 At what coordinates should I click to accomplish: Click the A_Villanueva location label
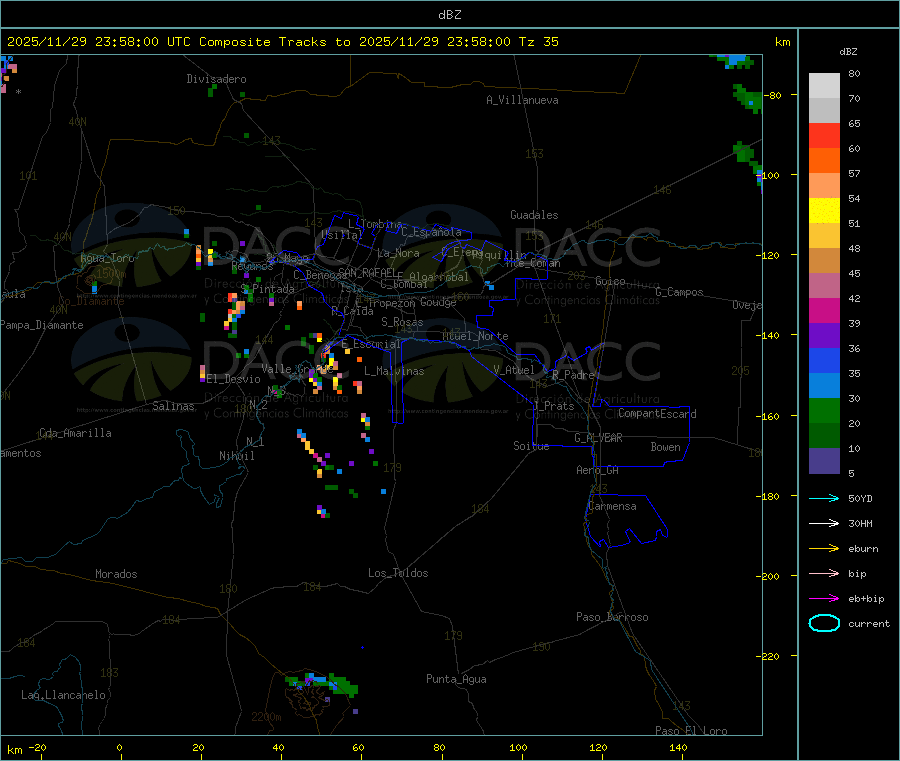click(522, 100)
